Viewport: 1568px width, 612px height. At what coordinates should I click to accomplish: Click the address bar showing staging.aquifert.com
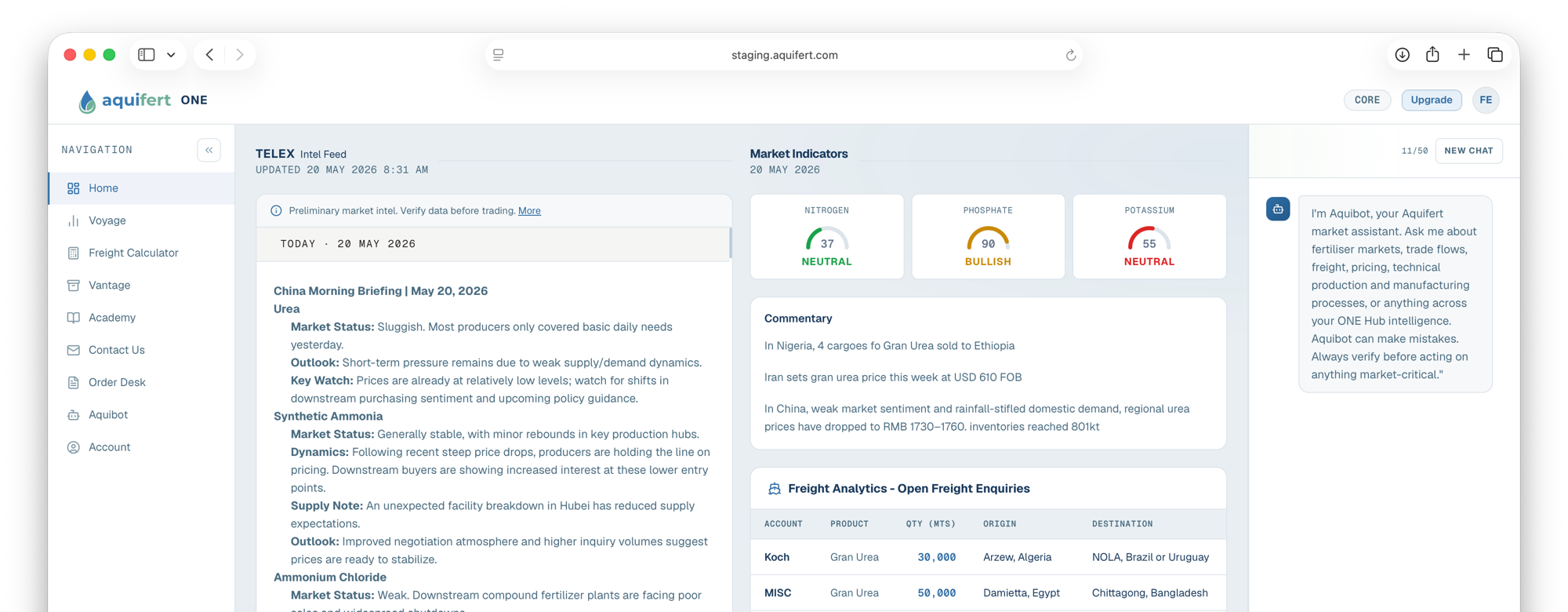point(784,55)
